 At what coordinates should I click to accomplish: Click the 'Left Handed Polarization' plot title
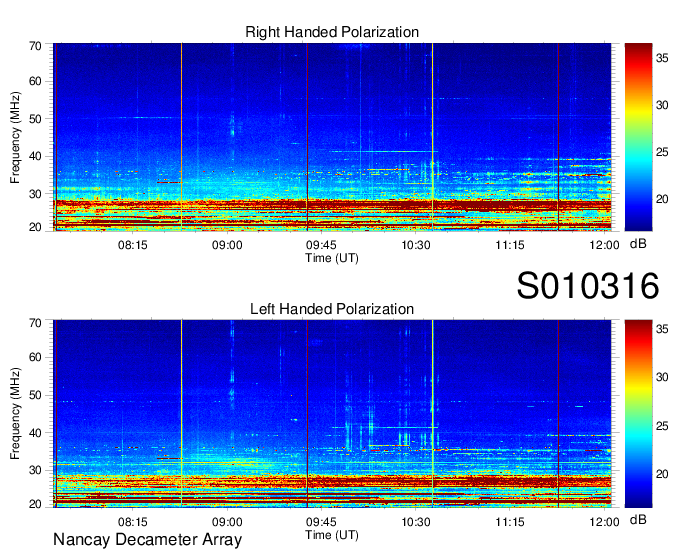pos(332,309)
